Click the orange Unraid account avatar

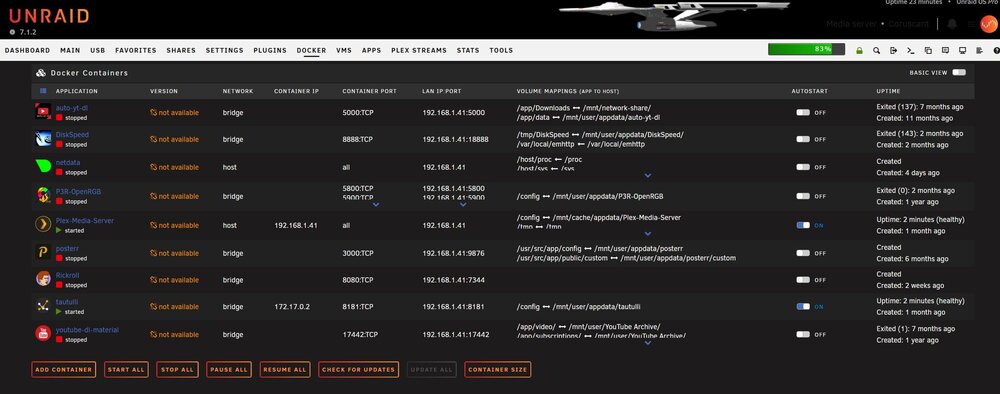pyautogui.click(x=989, y=24)
